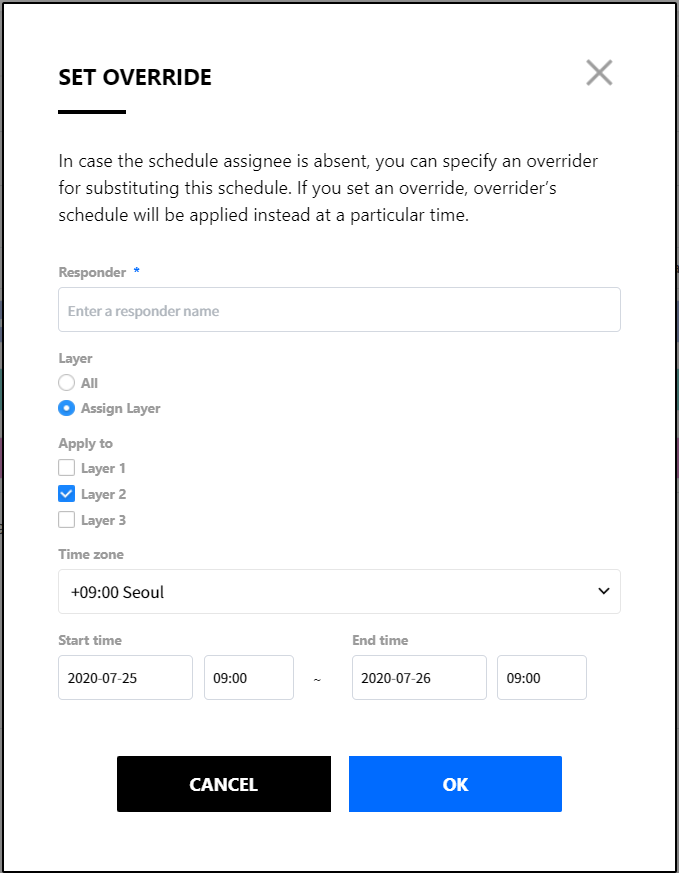
Task: Uncheck the Layer 2 checkbox
Action: coord(67,494)
